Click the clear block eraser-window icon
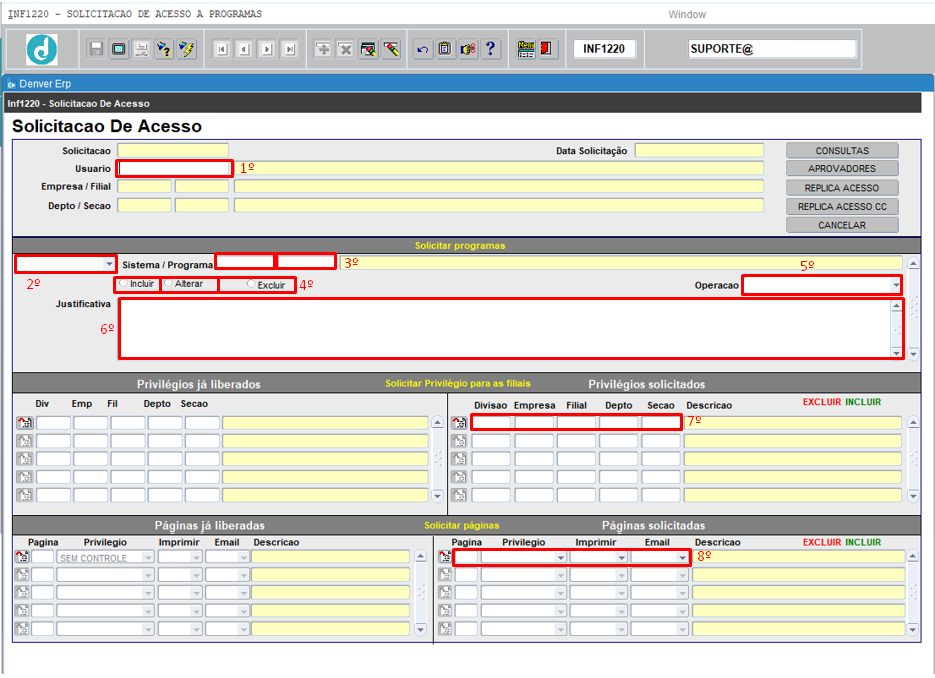The image size is (935, 678). [369, 49]
